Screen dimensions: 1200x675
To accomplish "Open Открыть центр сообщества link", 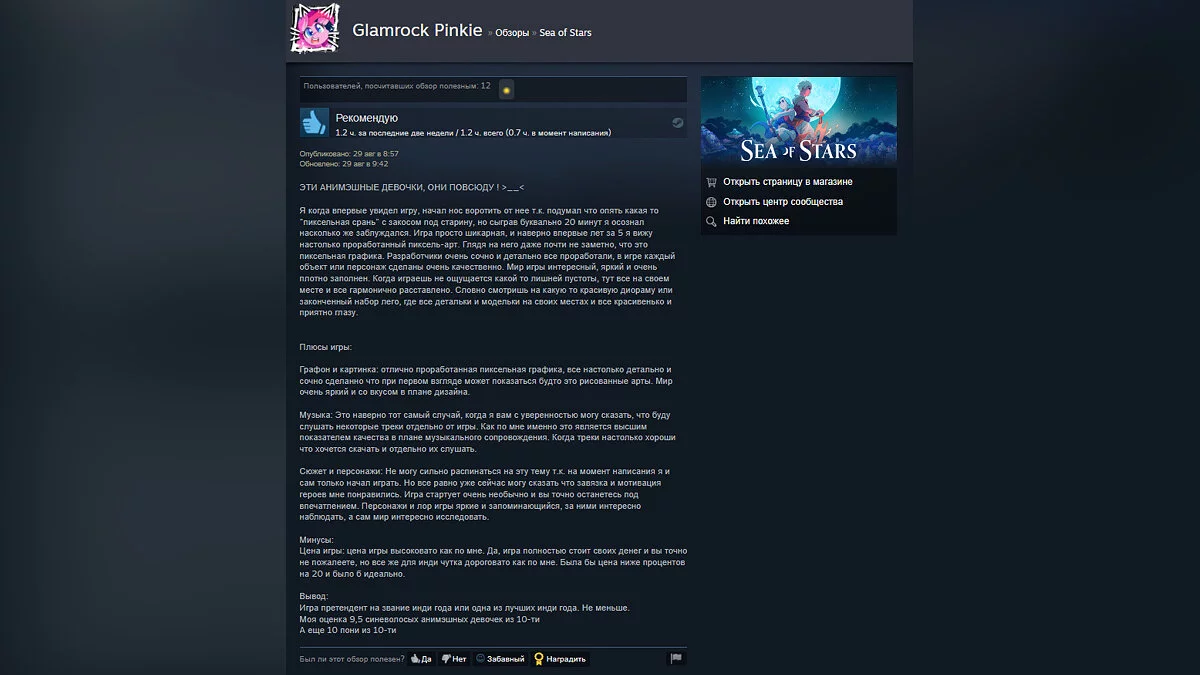I will click(x=783, y=202).
